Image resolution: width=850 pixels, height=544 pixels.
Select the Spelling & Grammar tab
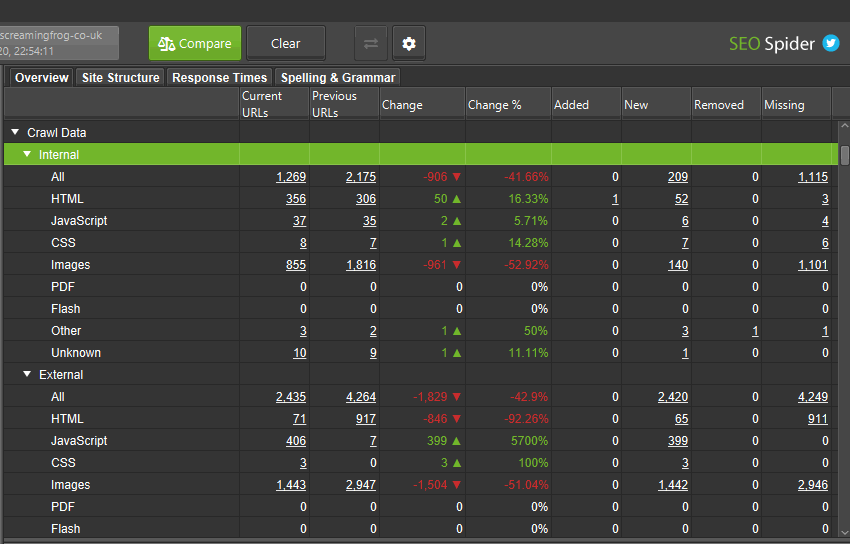pyautogui.click(x=337, y=78)
